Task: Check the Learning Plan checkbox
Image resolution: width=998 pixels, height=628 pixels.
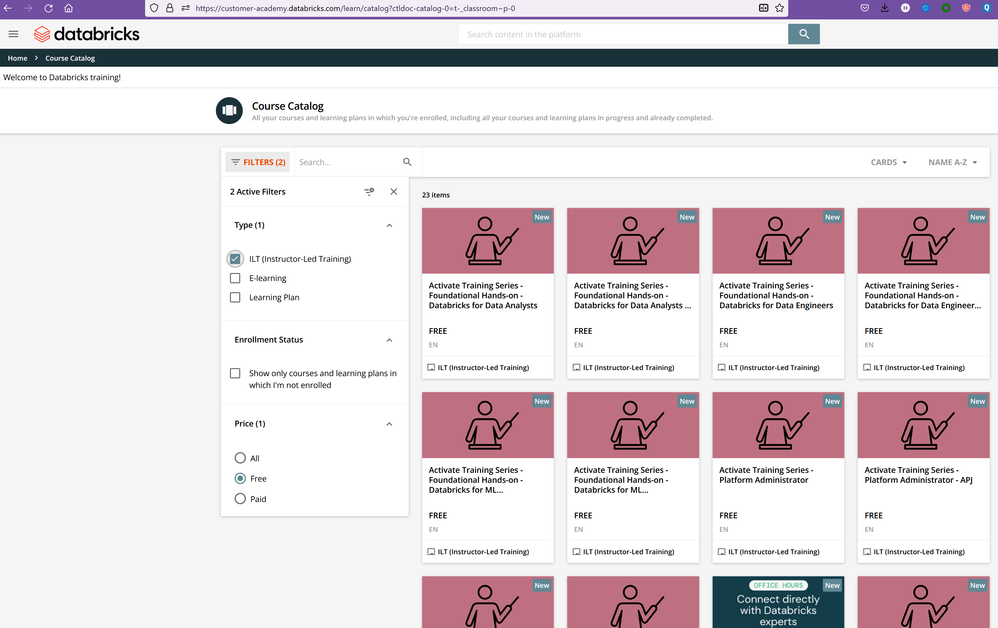Action: [235, 297]
